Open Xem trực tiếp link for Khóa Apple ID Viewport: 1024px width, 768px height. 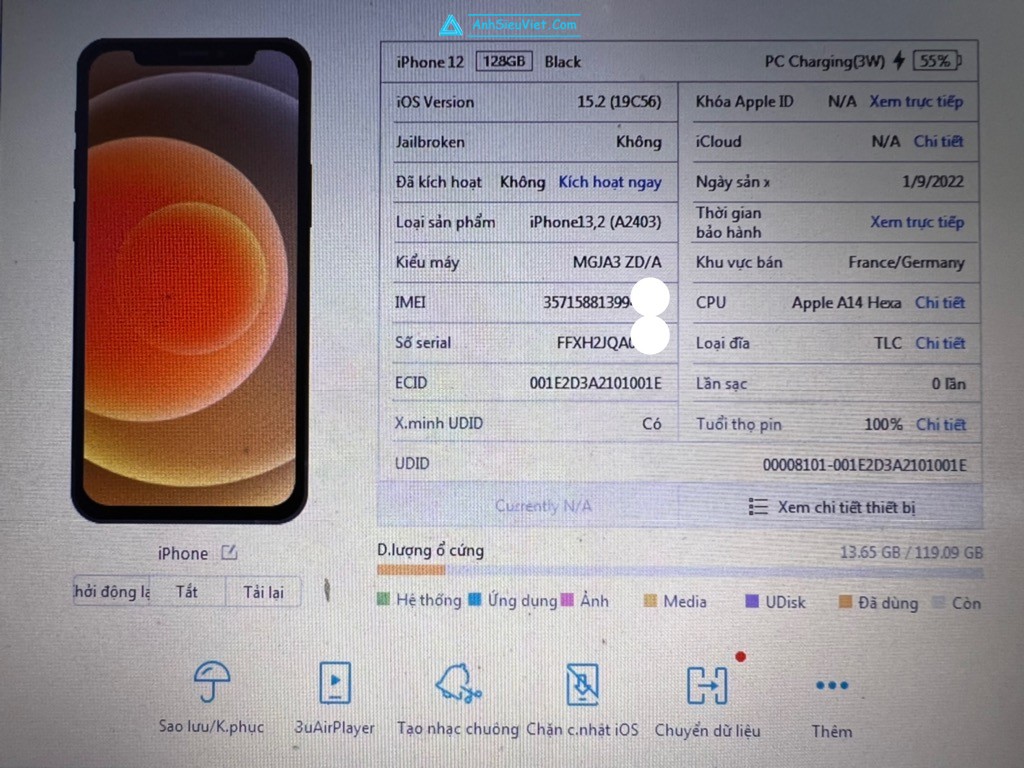pos(916,101)
